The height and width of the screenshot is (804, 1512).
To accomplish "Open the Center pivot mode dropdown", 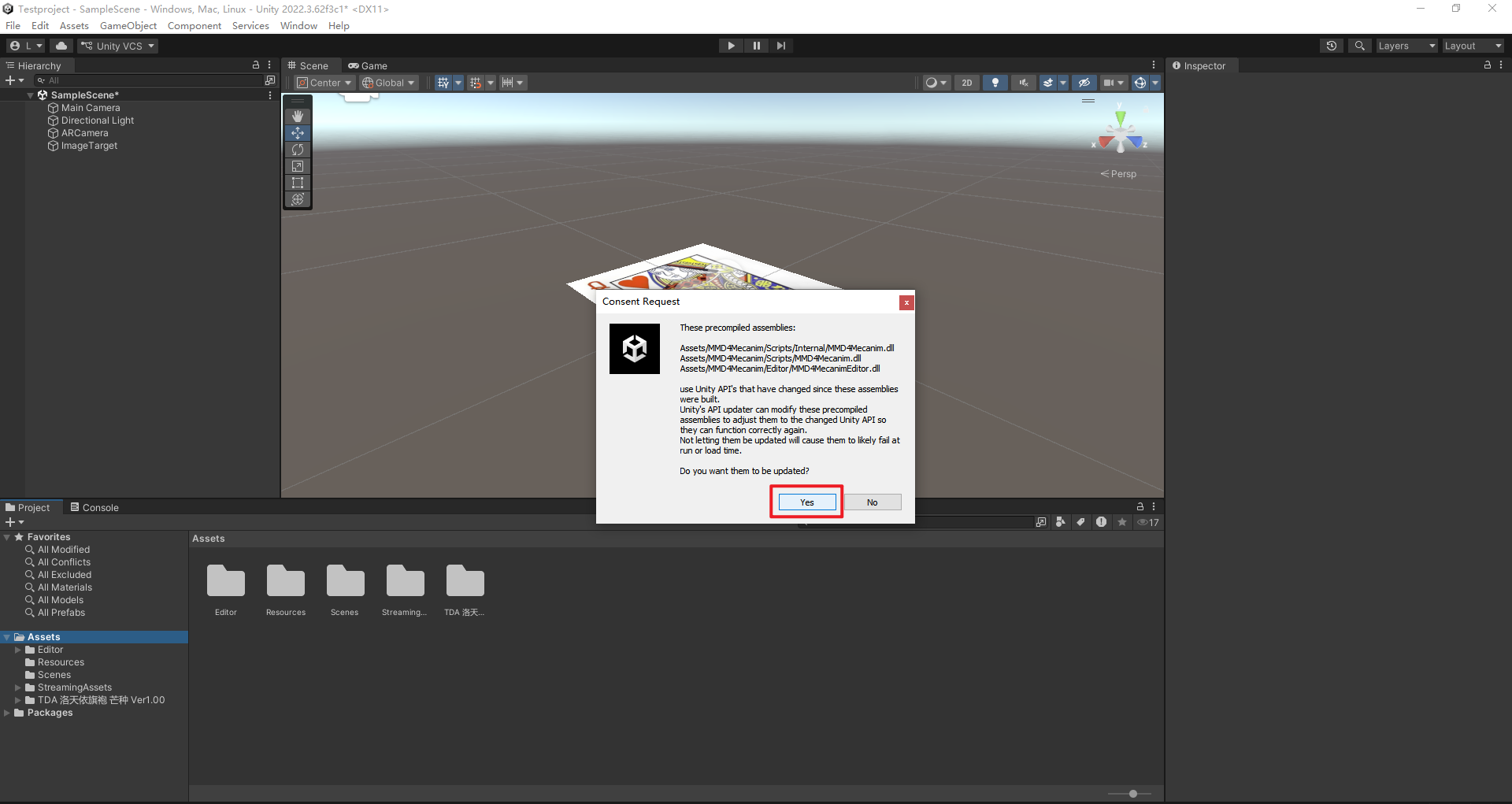I will (x=324, y=83).
